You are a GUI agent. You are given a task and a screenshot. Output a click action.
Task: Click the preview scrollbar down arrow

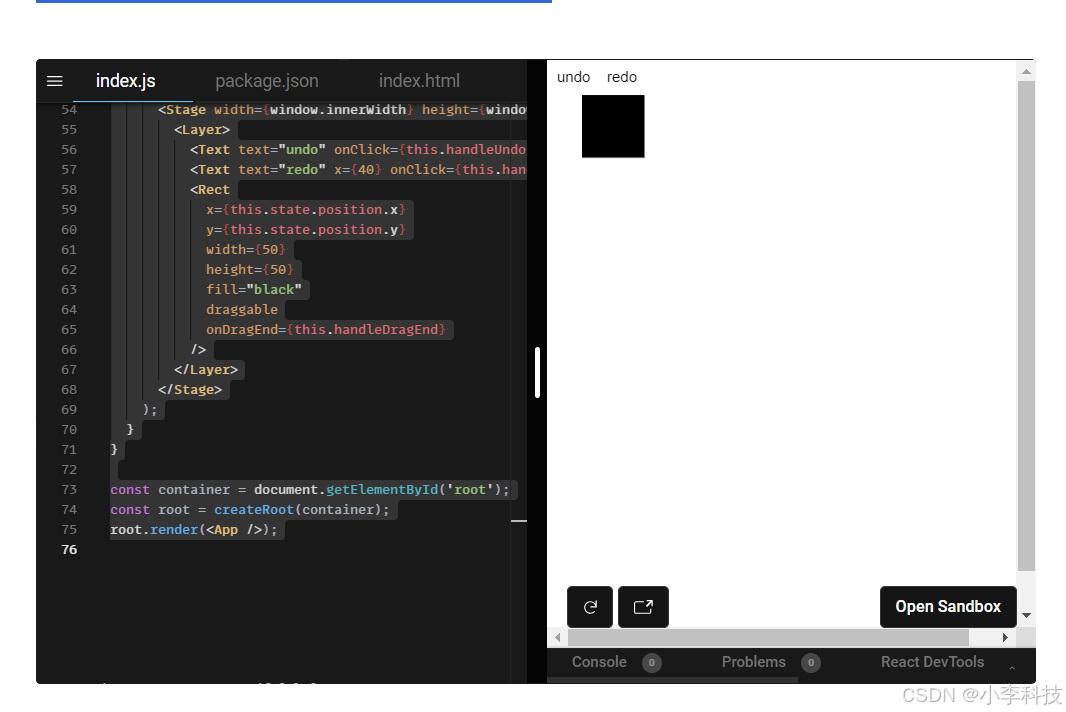pos(1026,615)
